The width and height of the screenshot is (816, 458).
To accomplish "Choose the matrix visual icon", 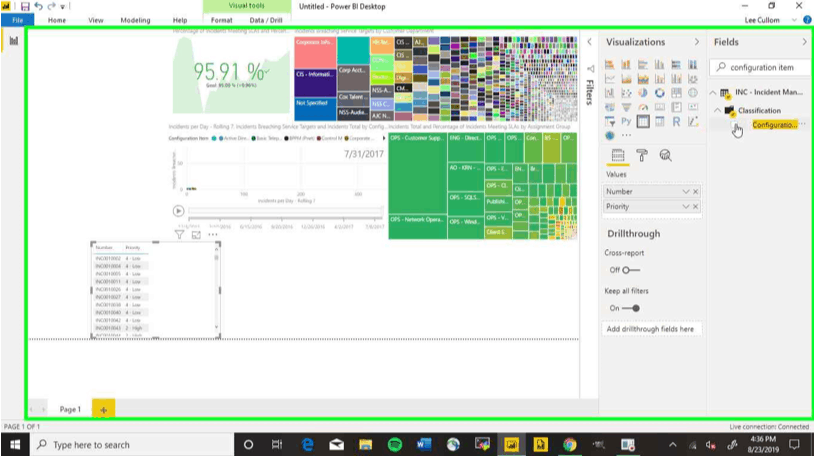I will pyautogui.click(x=659, y=121).
